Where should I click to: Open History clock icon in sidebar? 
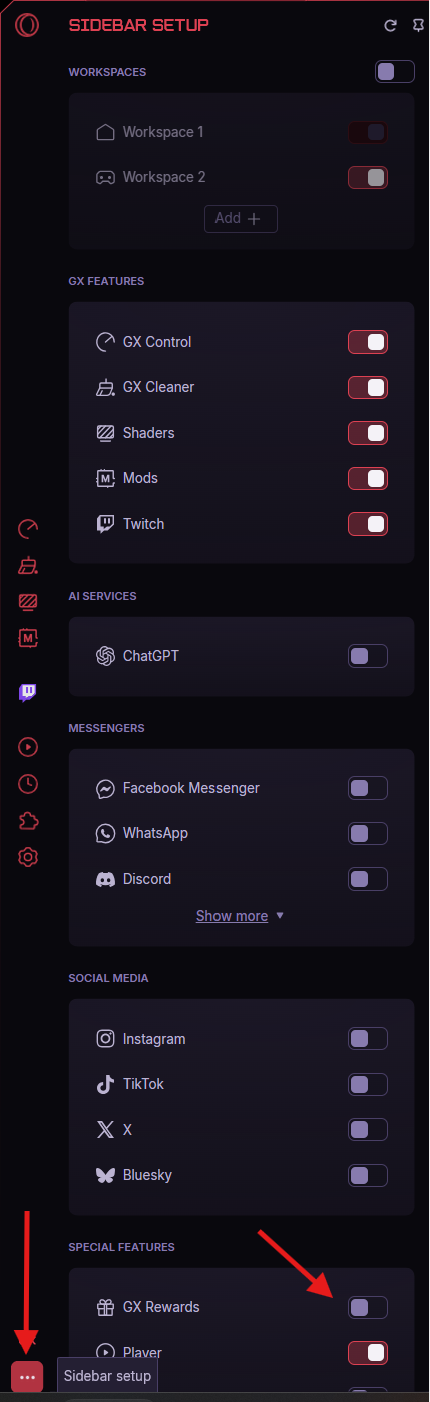28,783
